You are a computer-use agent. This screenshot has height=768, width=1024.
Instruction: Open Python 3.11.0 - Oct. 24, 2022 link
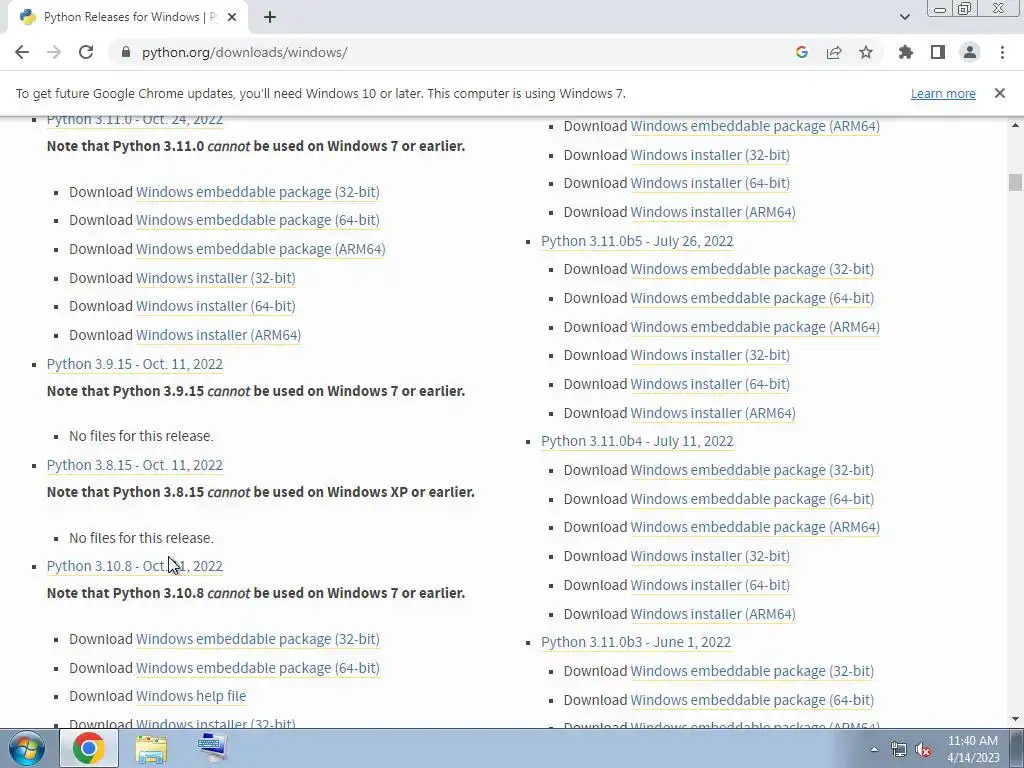click(135, 120)
